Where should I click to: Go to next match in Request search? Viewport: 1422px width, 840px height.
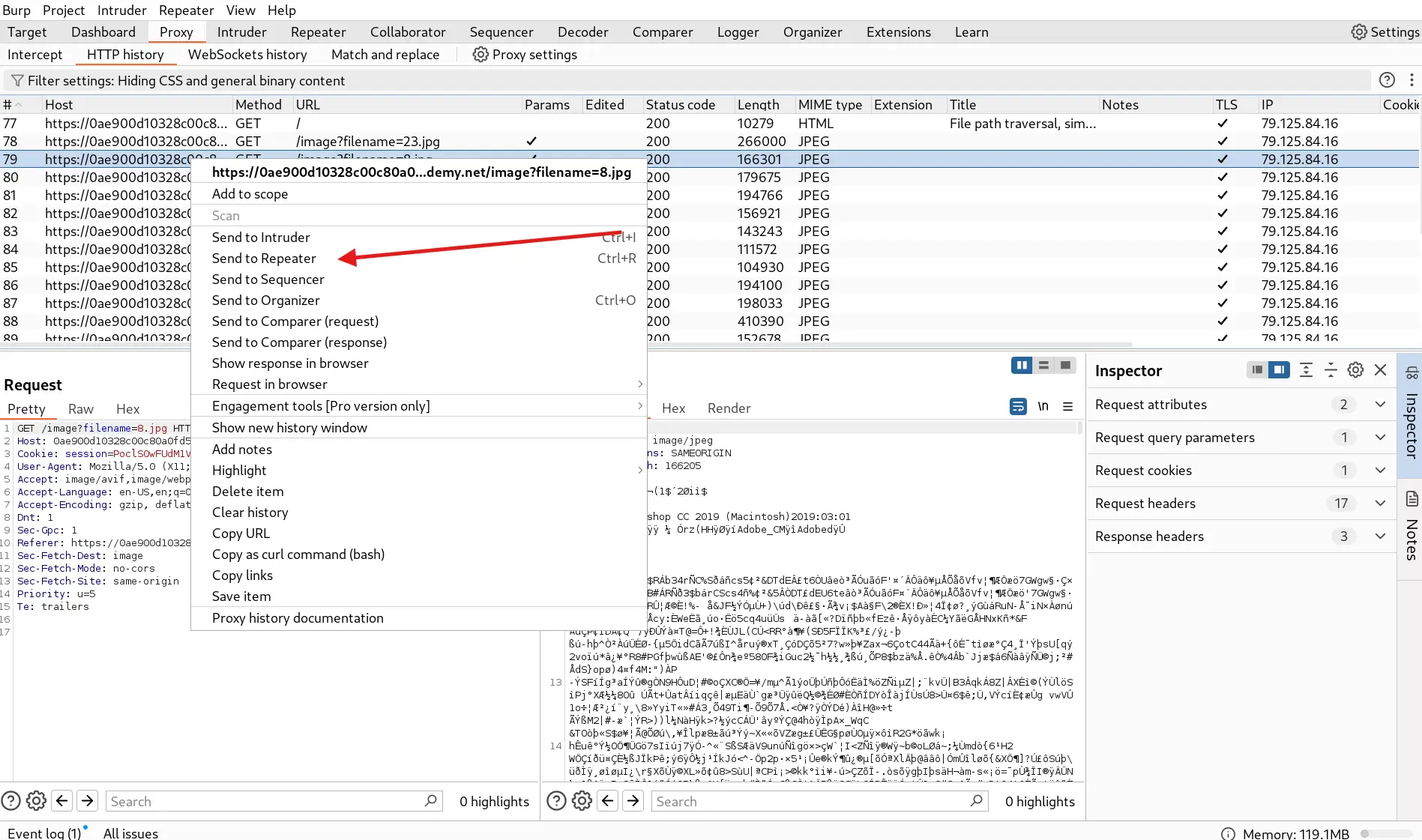click(x=88, y=801)
